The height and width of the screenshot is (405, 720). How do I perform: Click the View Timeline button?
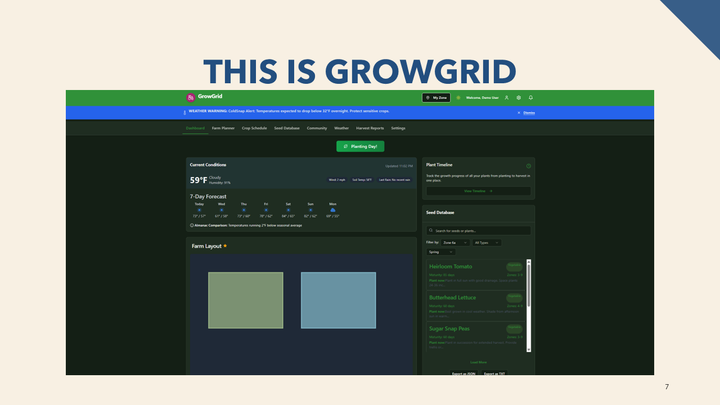tap(478, 191)
